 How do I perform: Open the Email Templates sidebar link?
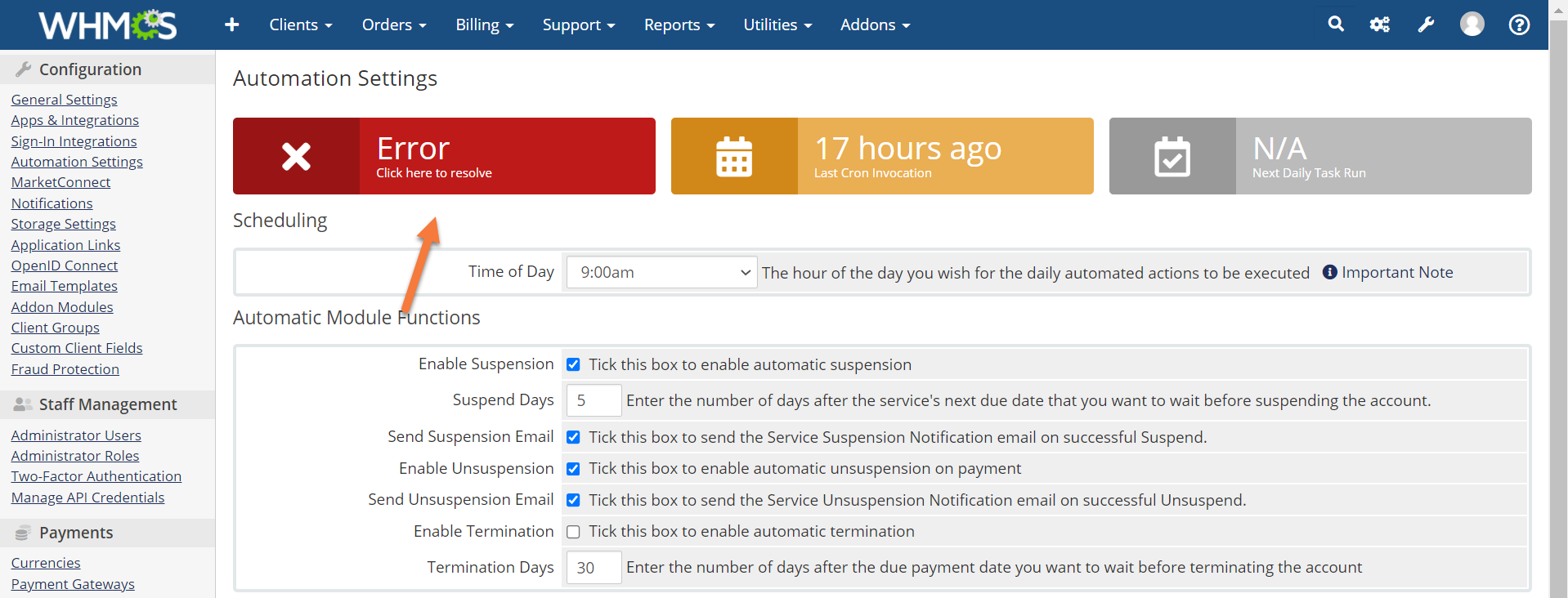(64, 286)
